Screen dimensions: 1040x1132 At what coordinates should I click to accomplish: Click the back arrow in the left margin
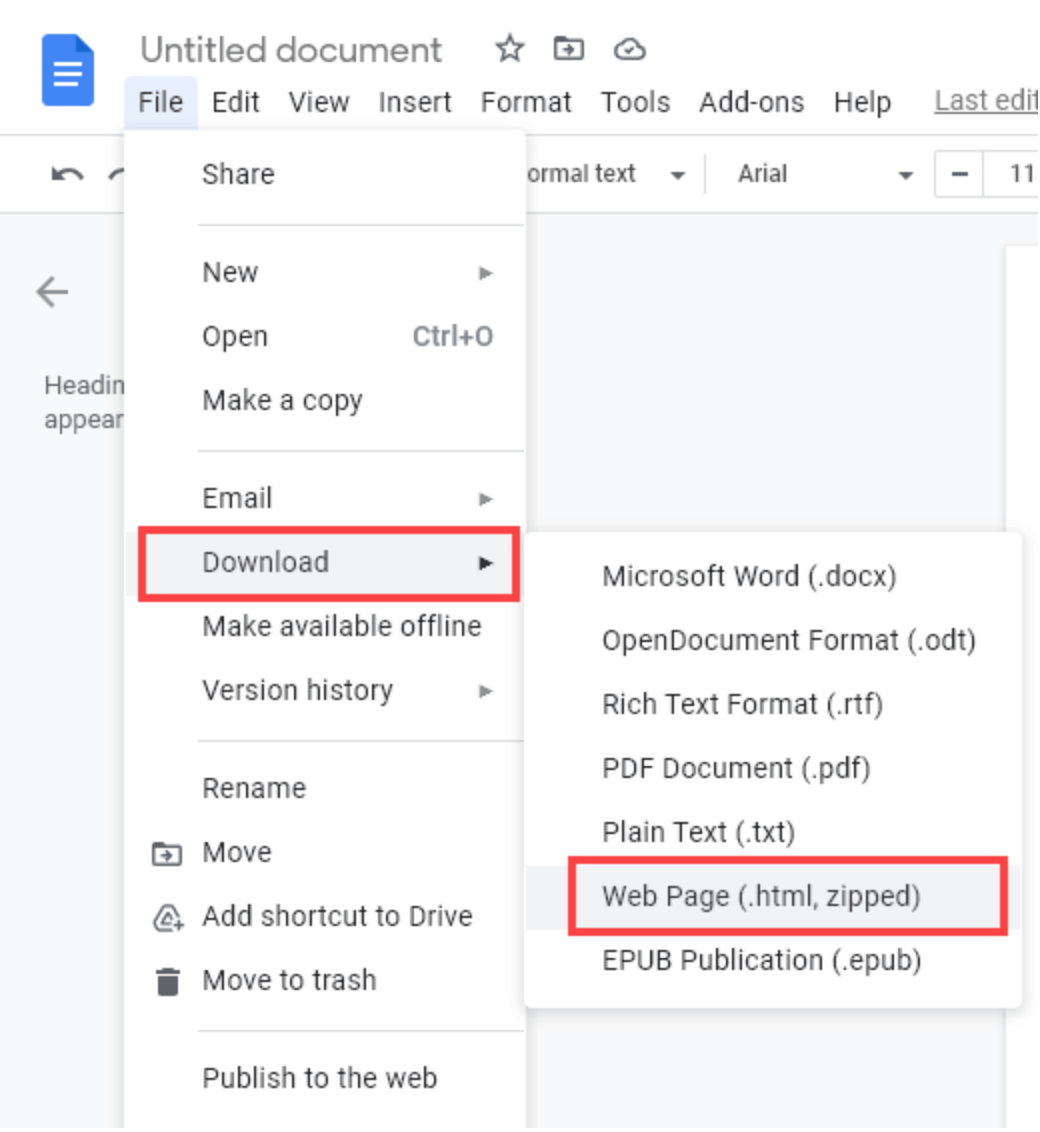point(52,292)
